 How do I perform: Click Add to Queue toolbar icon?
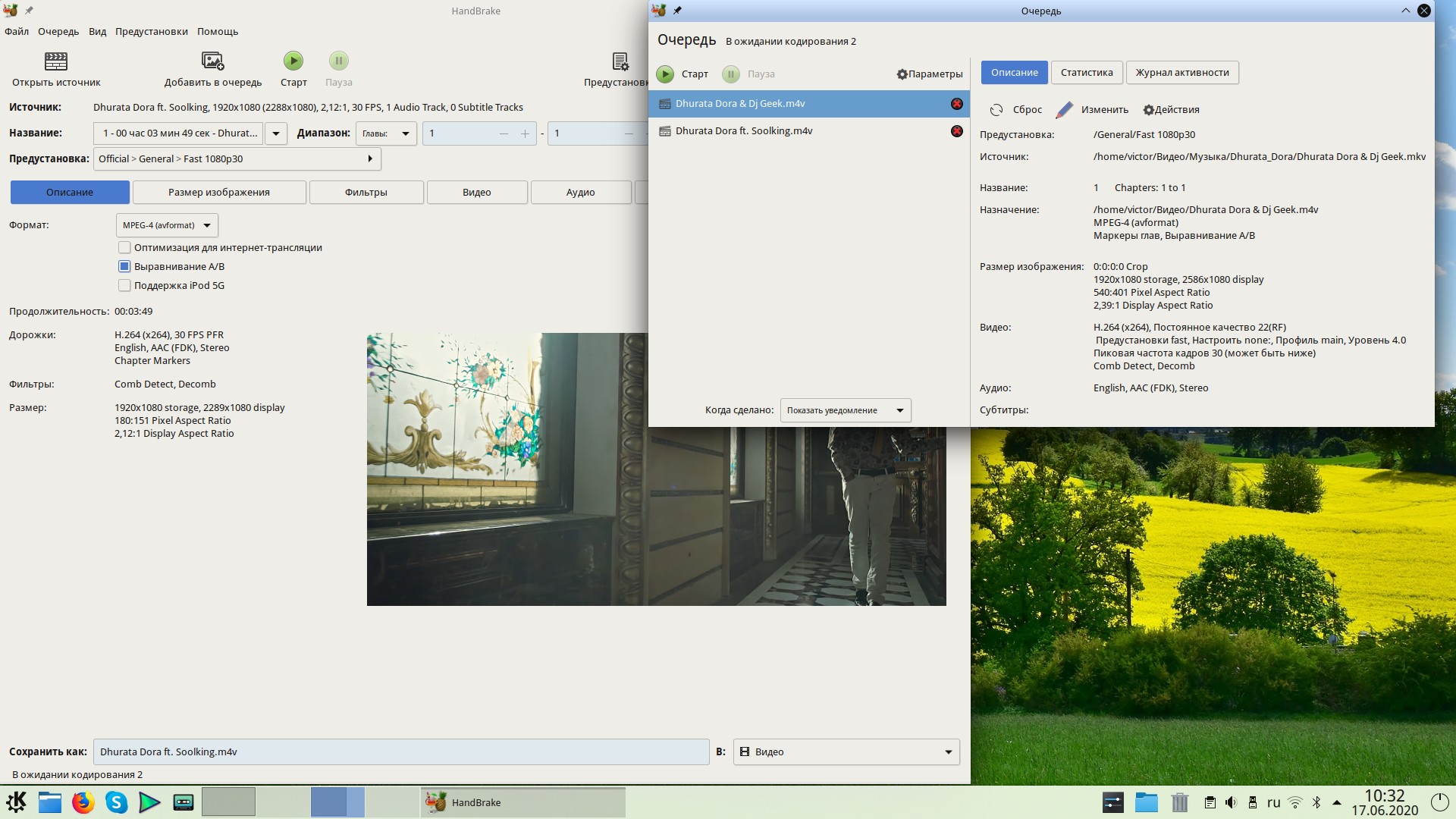coord(212,61)
